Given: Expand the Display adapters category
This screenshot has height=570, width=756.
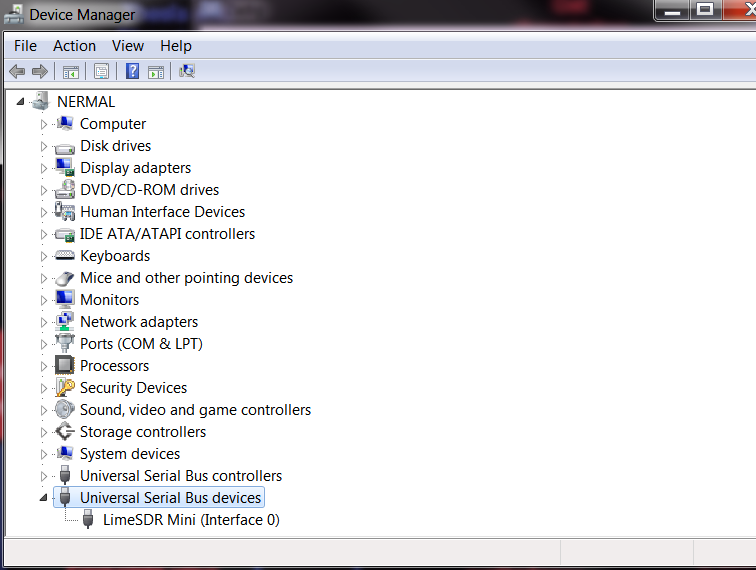Looking at the screenshot, I should click(x=43, y=168).
